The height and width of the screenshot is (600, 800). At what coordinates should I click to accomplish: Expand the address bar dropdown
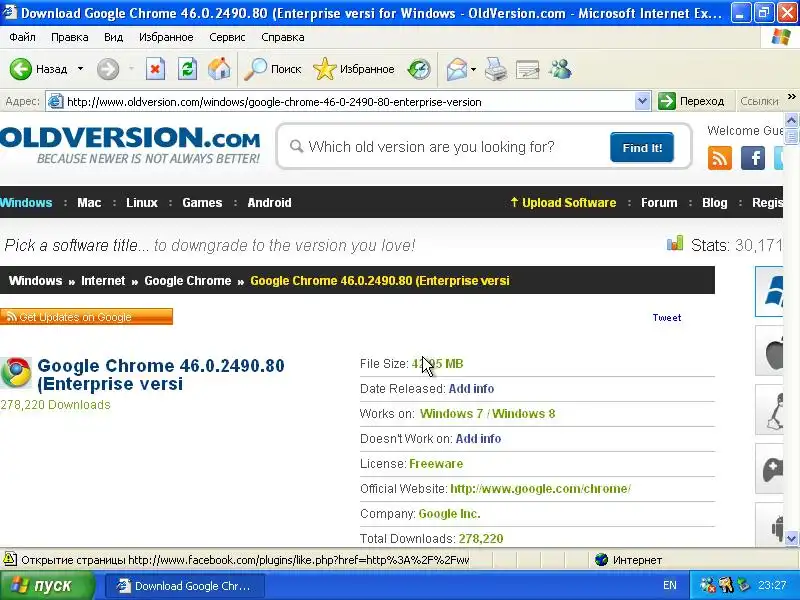click(642, 102)
